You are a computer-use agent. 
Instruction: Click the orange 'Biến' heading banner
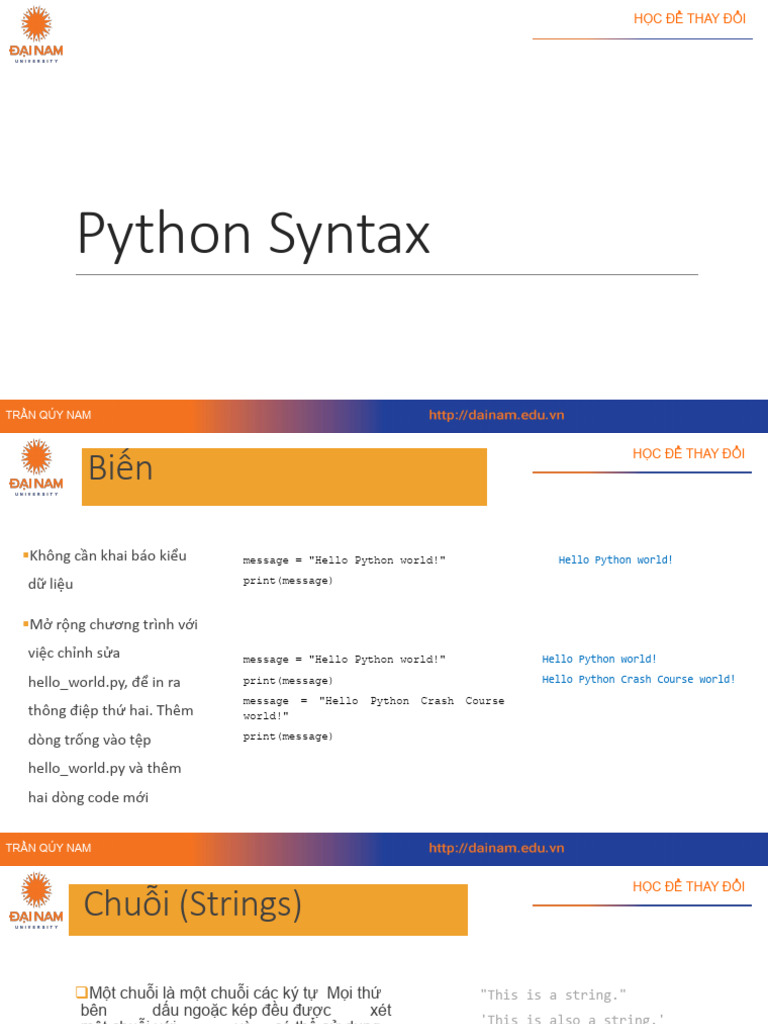click(x=284, y=477)
